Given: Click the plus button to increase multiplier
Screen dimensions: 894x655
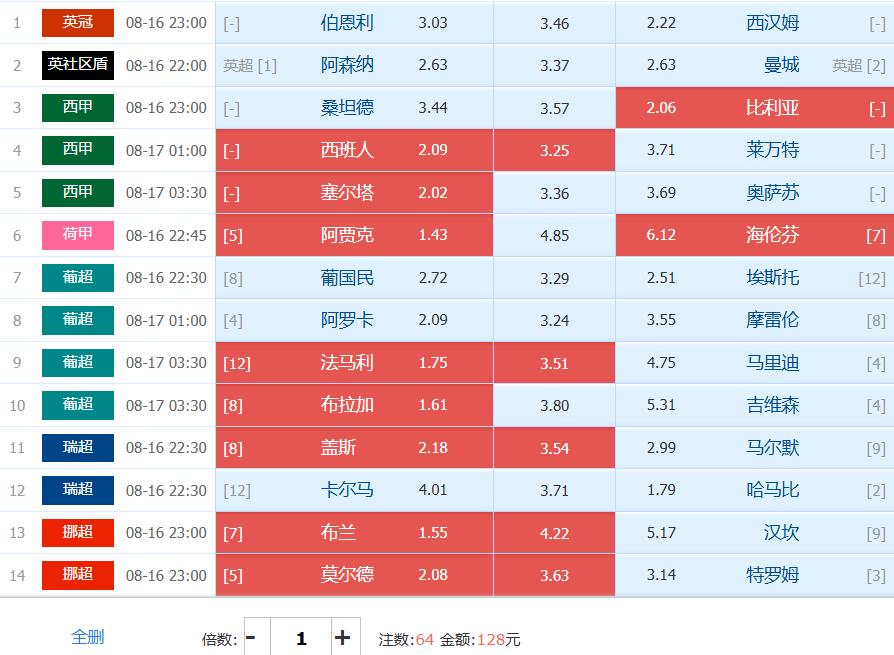Looking at the screenshot, I should click(x=343, y=637).
